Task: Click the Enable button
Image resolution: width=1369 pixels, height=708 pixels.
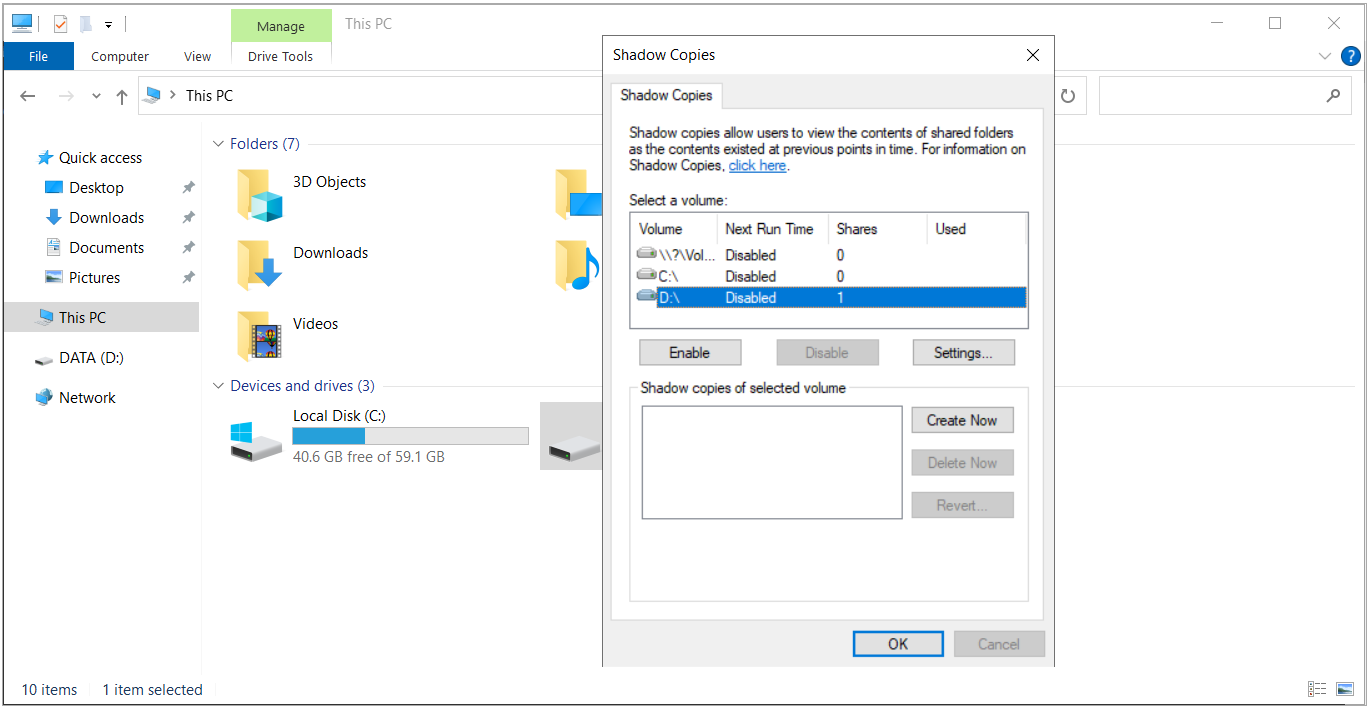Action: tap(690, 353)
